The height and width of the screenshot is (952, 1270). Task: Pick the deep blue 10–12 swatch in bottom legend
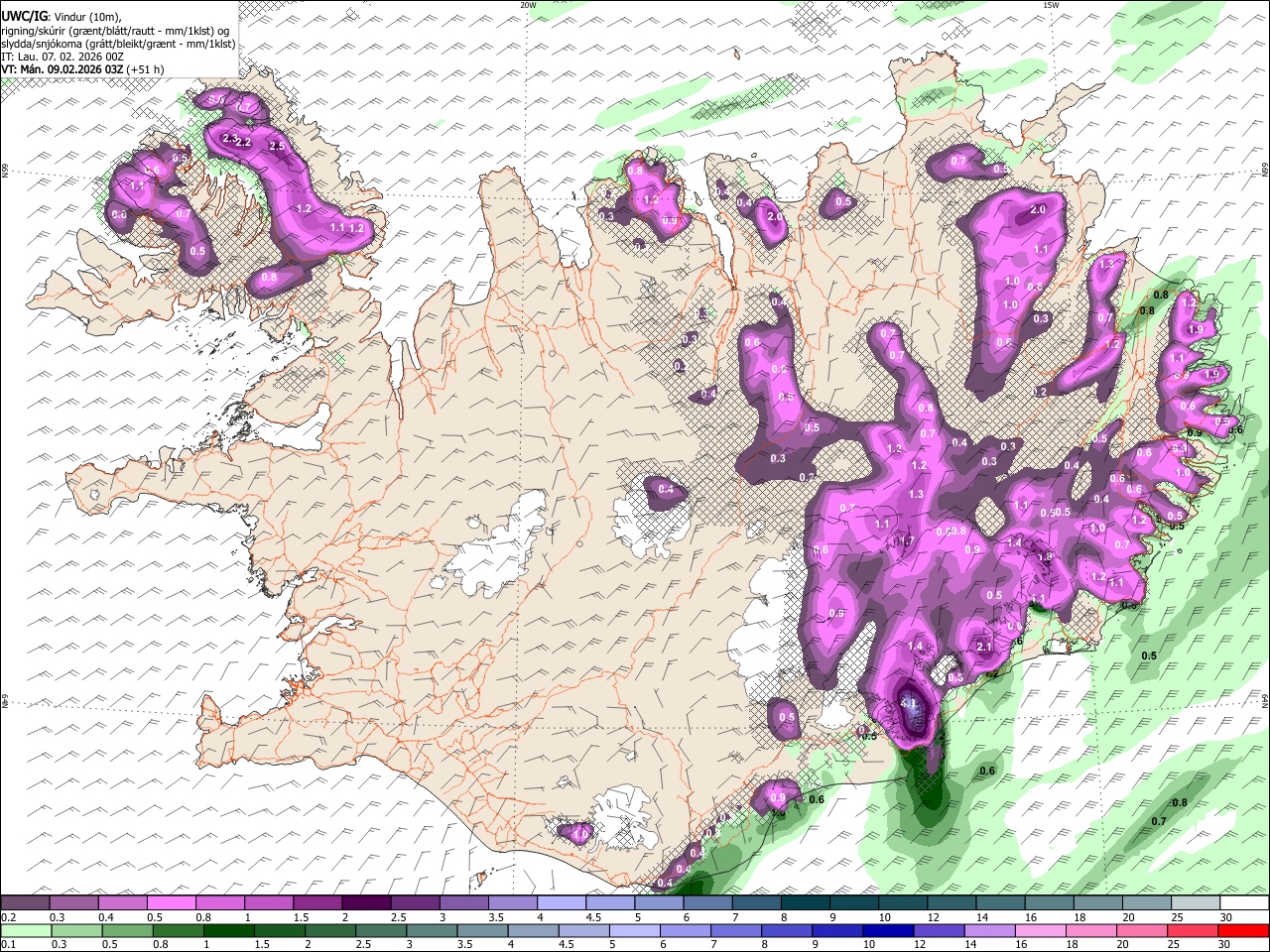click(889, 930)
